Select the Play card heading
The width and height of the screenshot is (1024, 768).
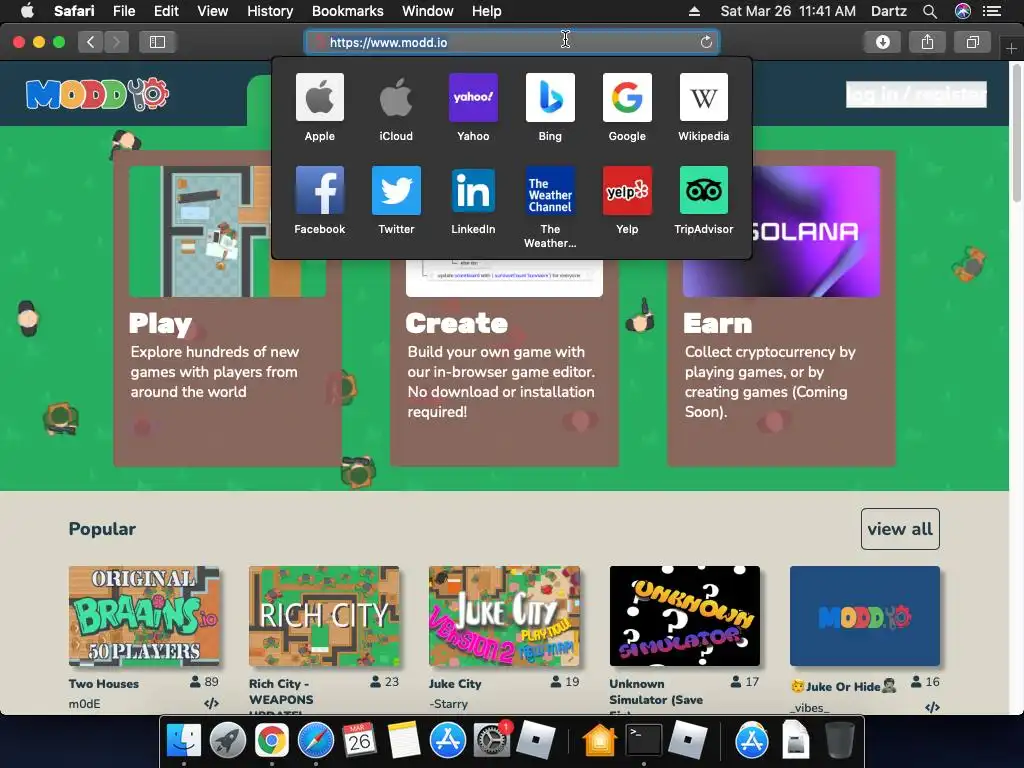click(161, 323)
